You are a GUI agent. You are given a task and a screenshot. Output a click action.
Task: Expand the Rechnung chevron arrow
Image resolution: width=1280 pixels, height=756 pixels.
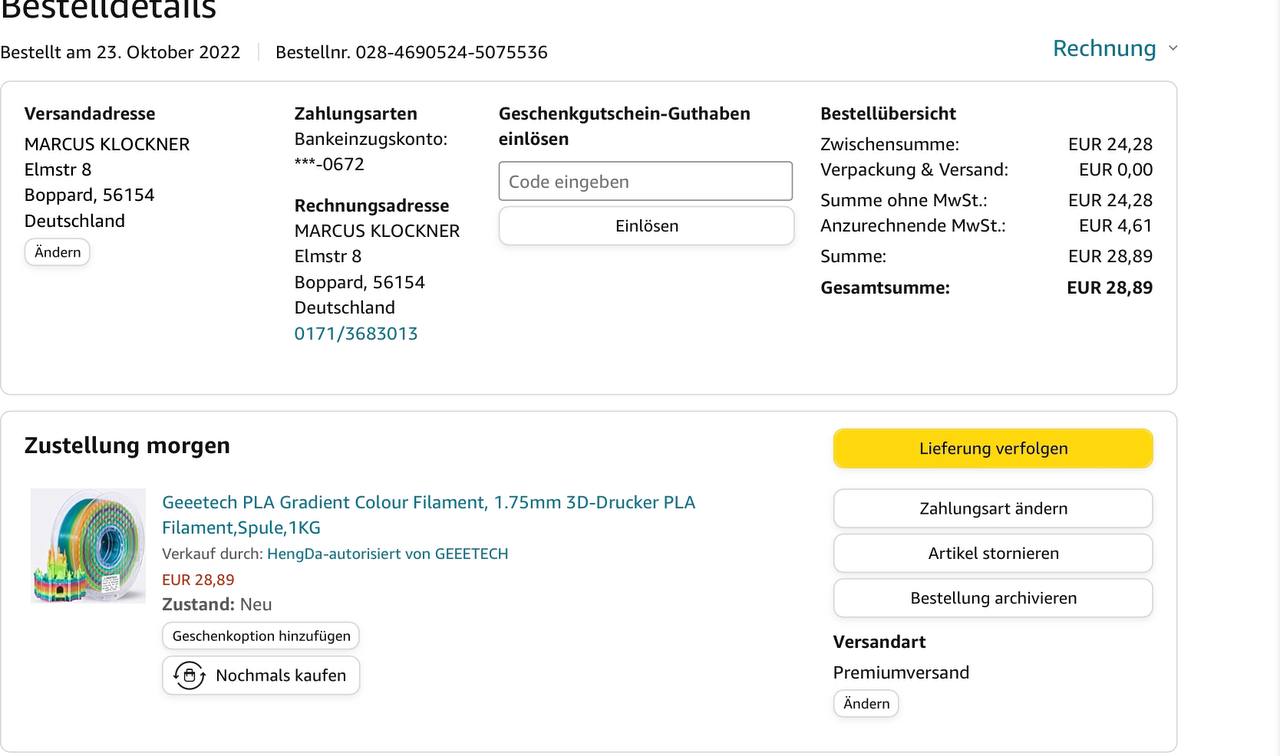(x=1173, y=49)
